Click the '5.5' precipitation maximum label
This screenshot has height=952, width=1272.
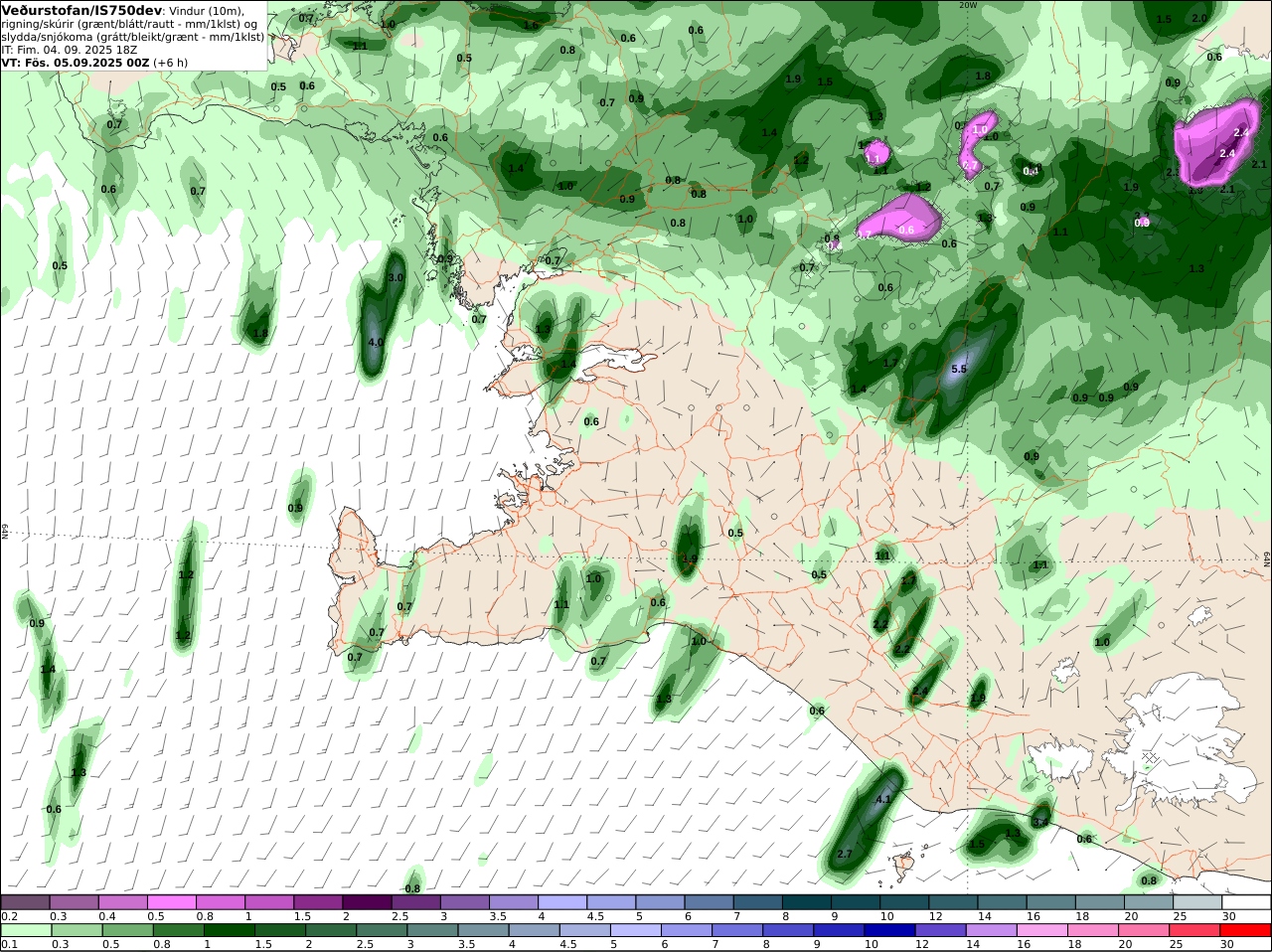coord(959,369)
